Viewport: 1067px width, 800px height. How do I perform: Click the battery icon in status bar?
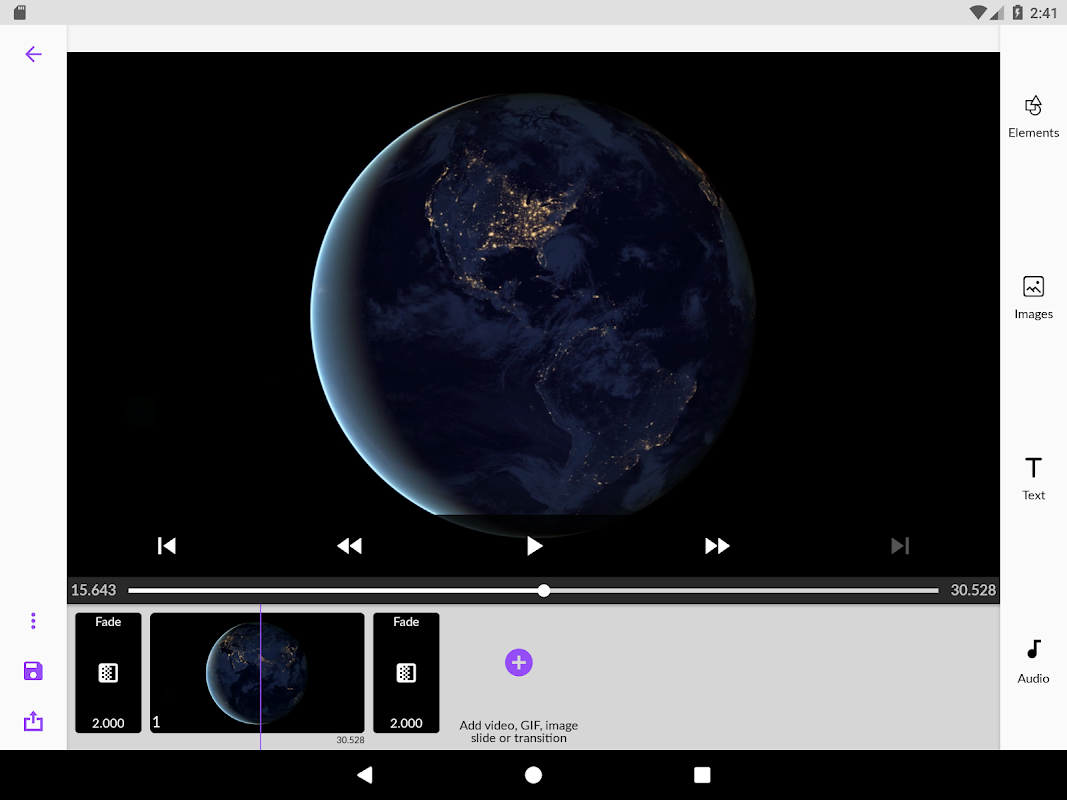coord(1017,12)
